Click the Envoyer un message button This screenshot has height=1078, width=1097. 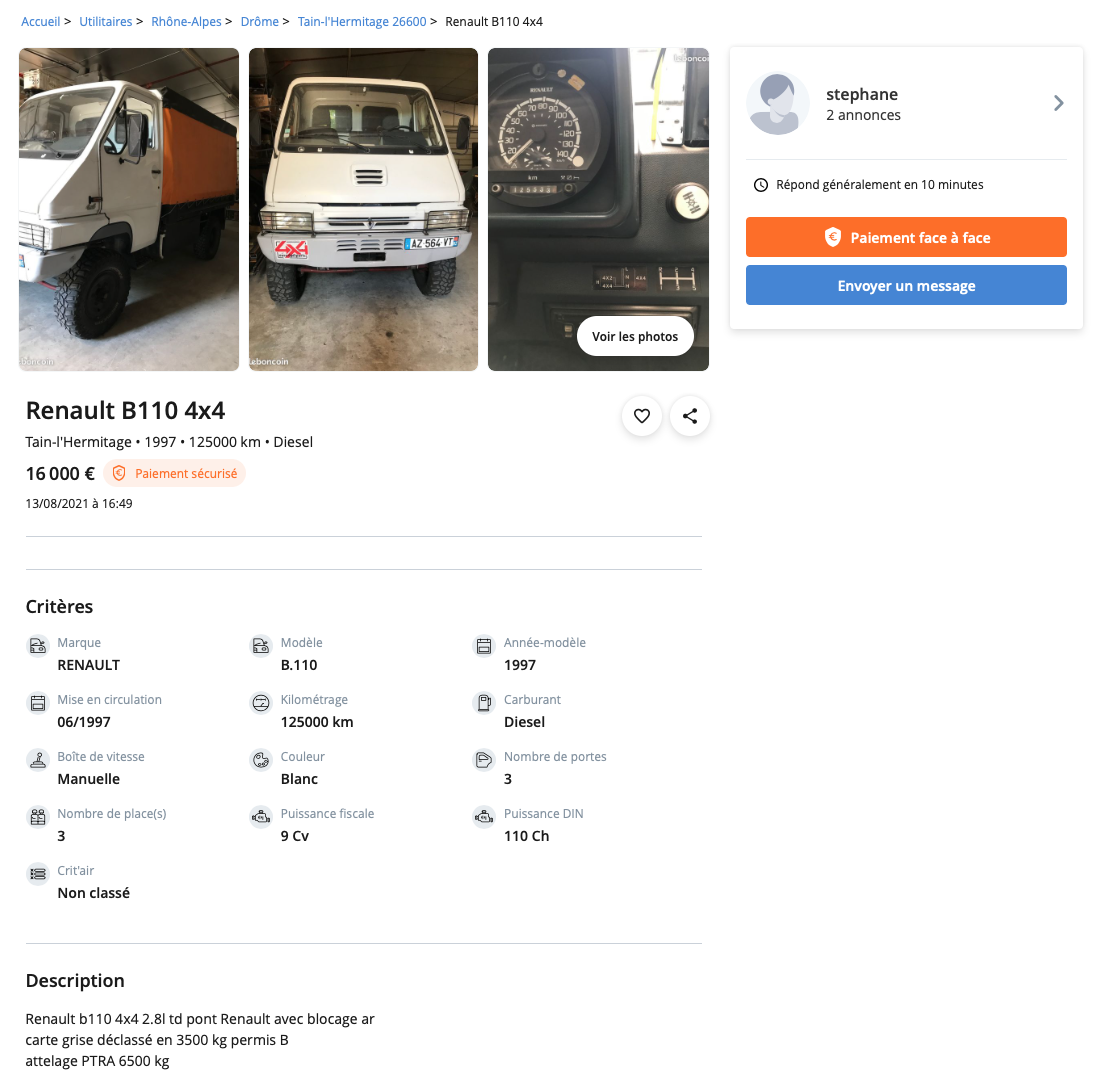click(x=906, y=285)
